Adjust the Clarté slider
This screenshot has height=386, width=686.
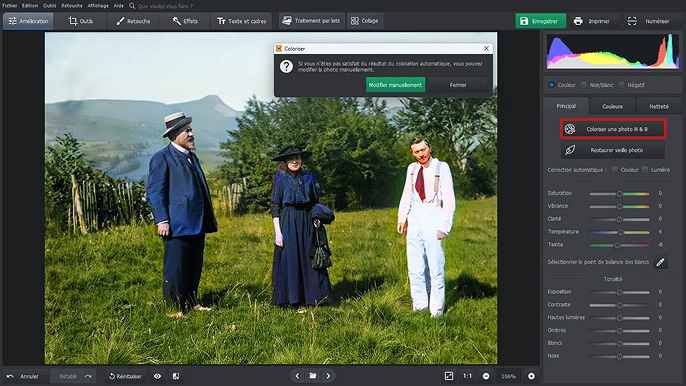619,219
